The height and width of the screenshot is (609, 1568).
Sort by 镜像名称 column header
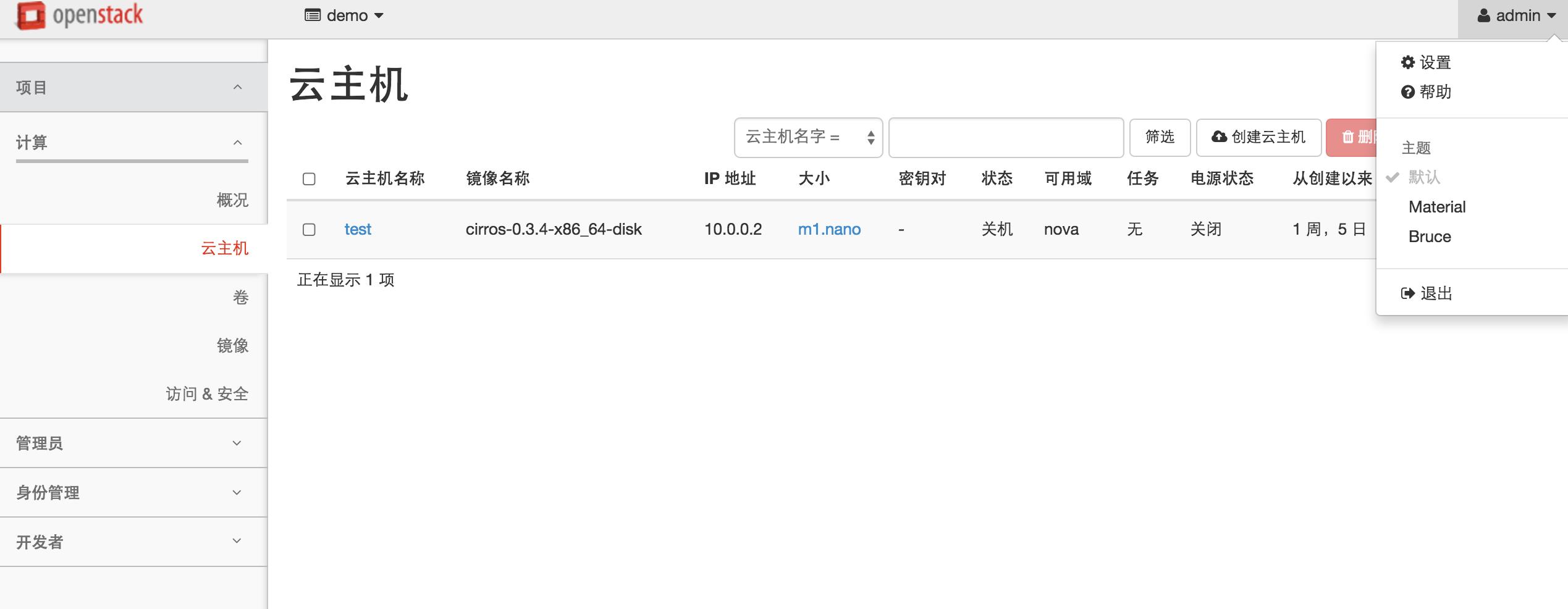click(498, 178)
